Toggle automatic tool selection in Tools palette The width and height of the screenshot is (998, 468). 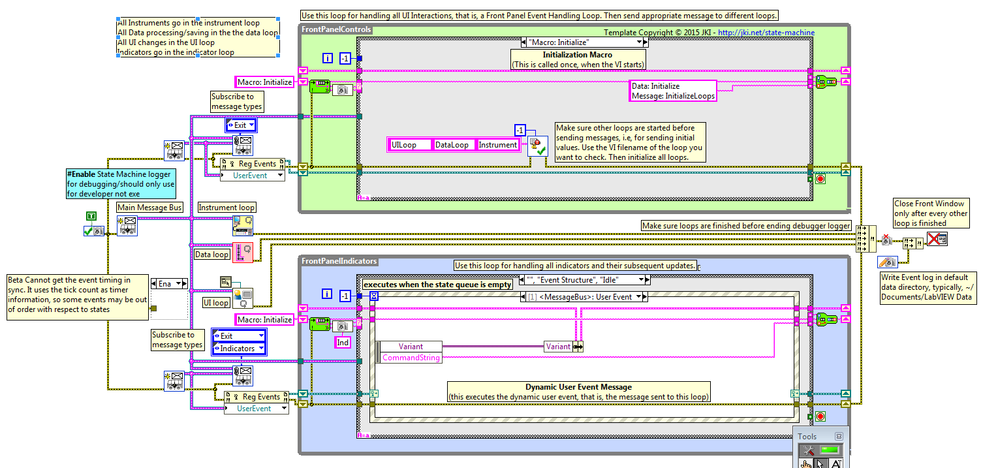828,451
